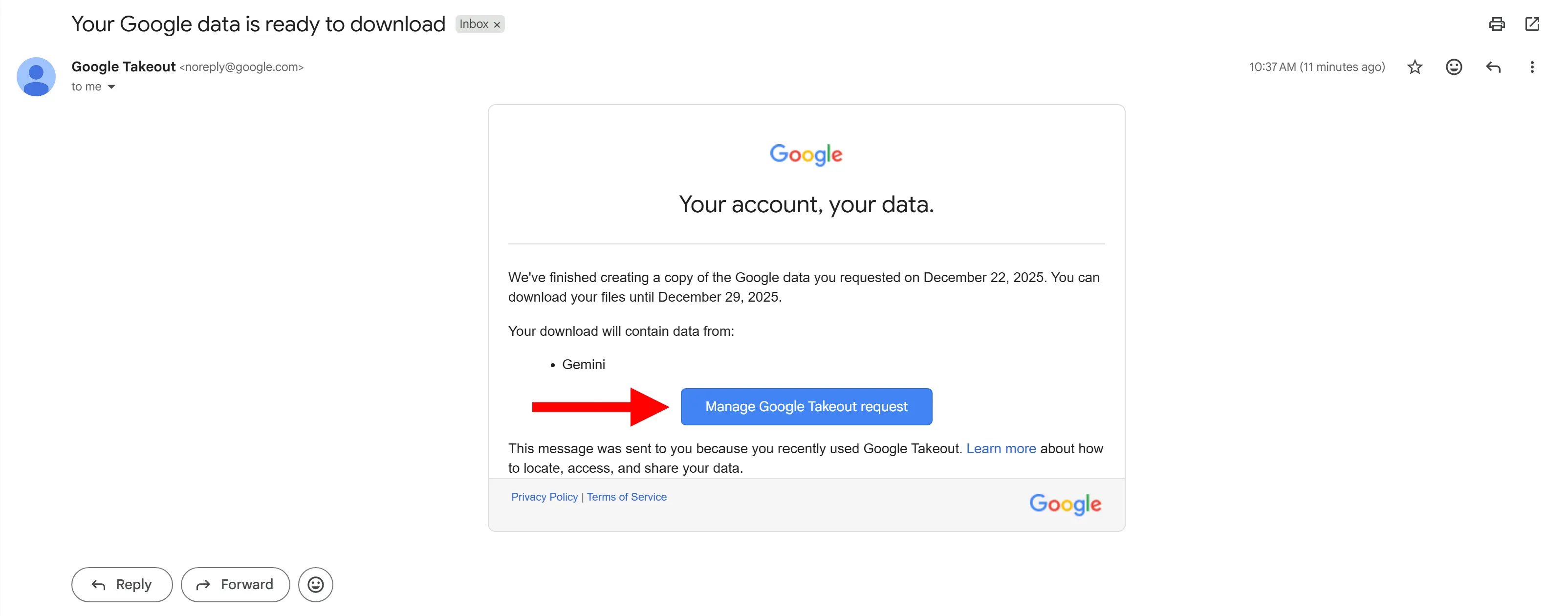
Task: Click the Google logo in email footer
Action: 1065,504
